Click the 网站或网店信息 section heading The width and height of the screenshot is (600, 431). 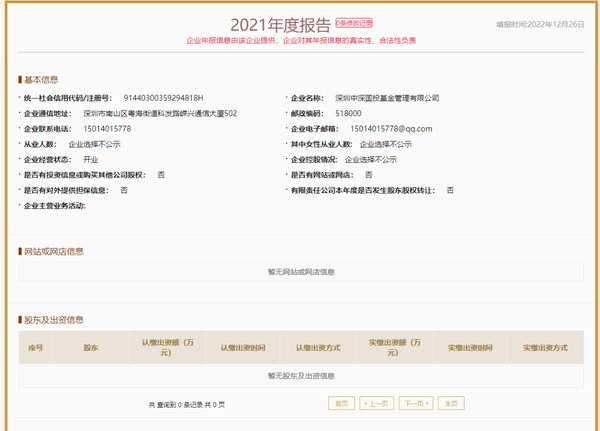click(x=54, y=251)
